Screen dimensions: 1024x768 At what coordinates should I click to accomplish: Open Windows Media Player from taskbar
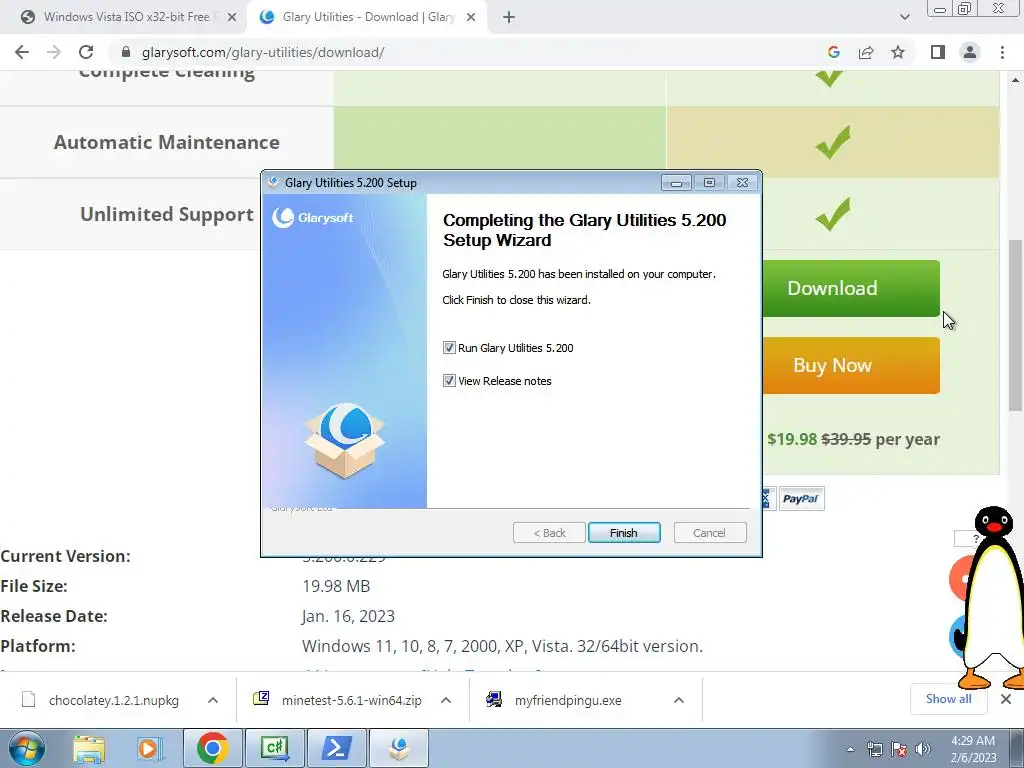149,748
